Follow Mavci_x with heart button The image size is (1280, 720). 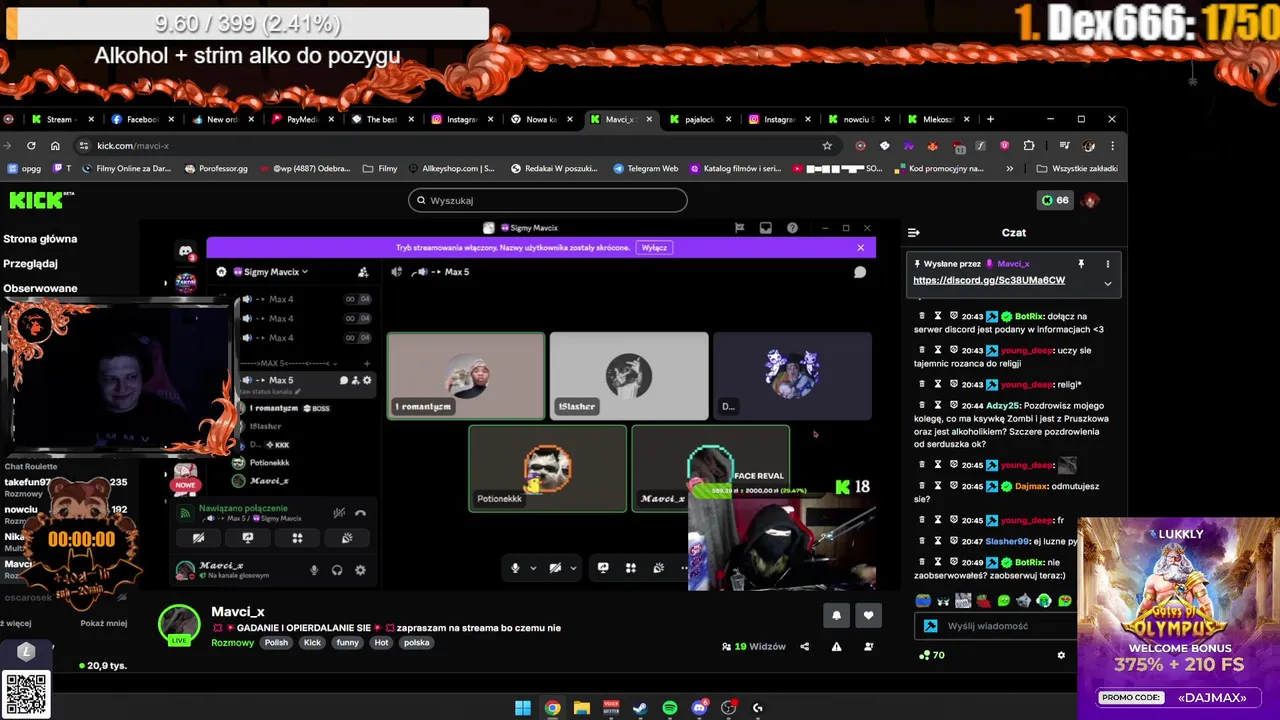pos(868,615)
